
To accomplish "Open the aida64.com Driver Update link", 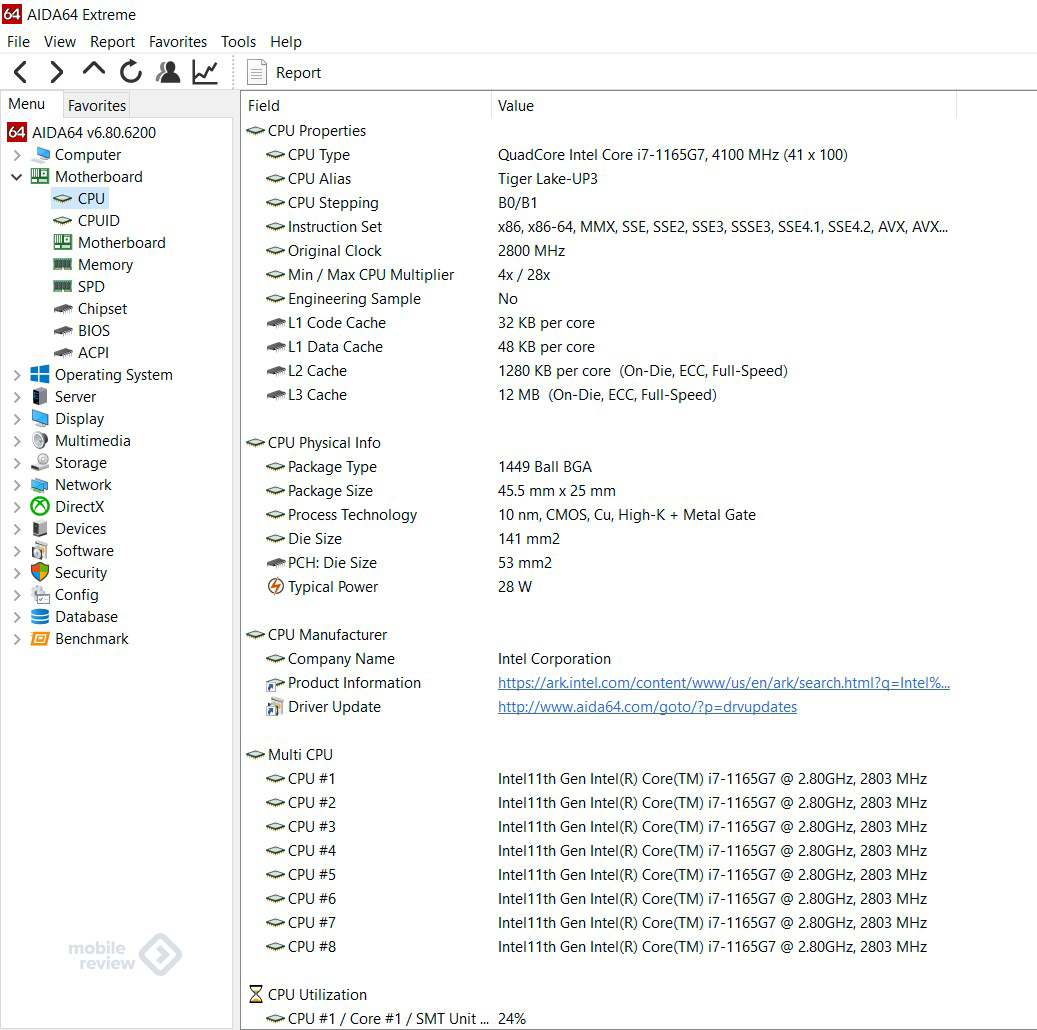I will click(647, 707).
